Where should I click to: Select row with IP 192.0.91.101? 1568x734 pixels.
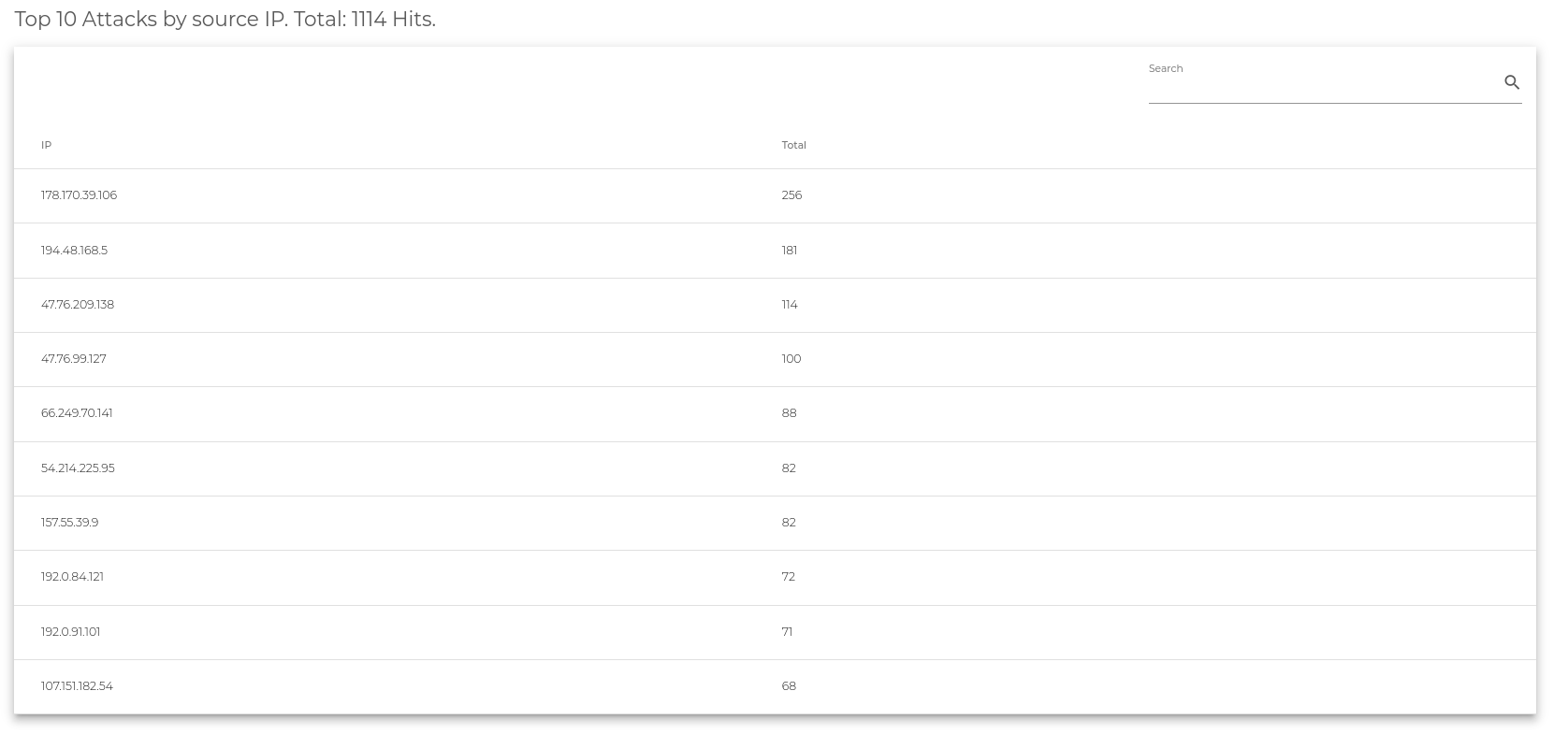(x=775, y=632)
